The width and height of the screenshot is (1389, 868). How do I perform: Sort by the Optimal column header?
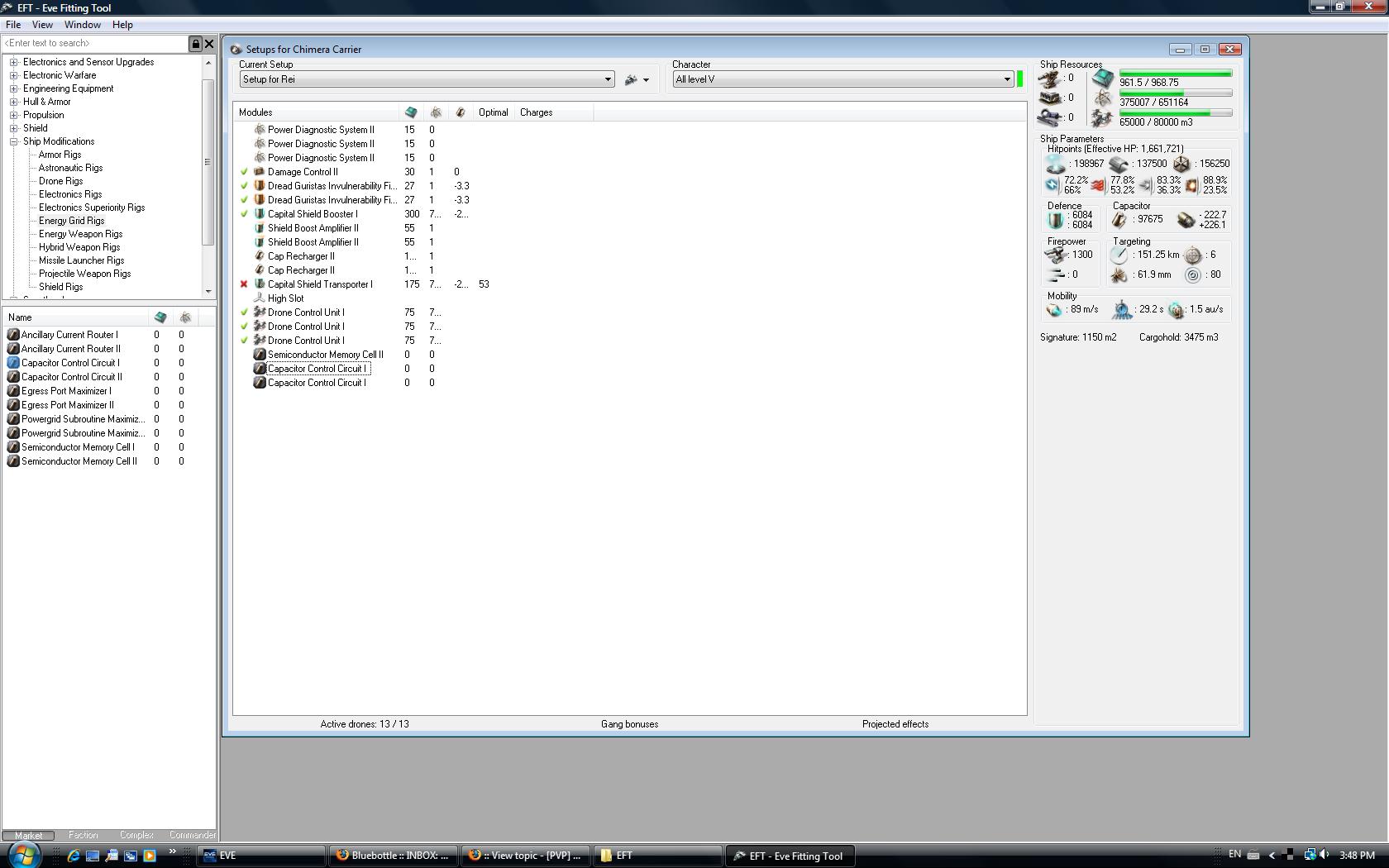(x=493, y=112)
